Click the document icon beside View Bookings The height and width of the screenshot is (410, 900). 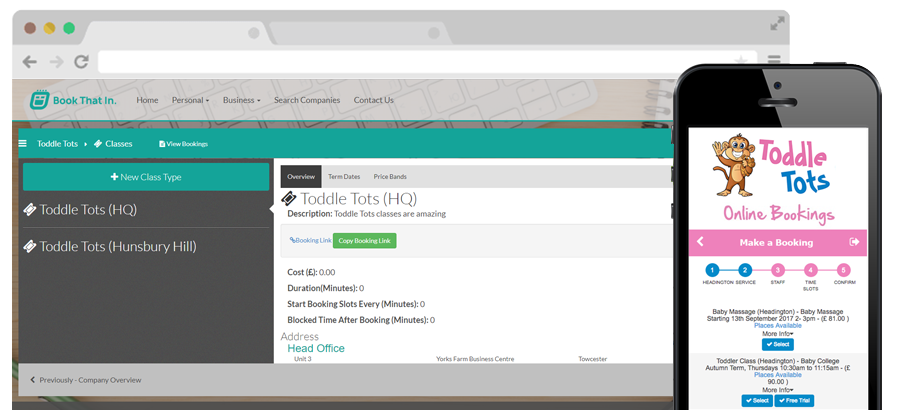coord(162,144)
